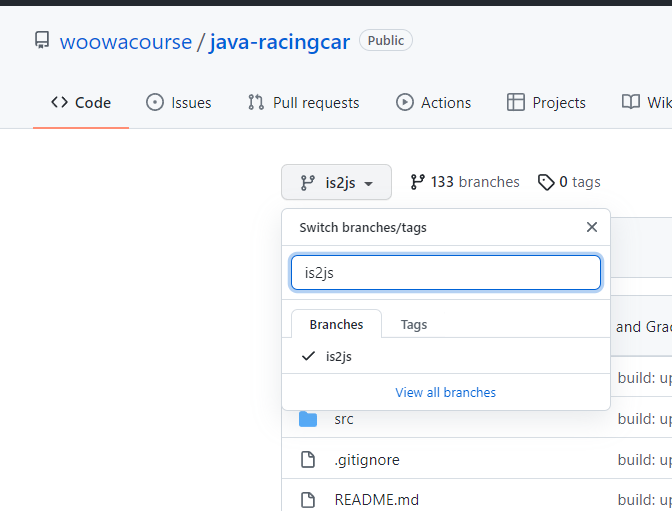
Task: Open the commit message on .gitignore row
Action: coord(645,460)
